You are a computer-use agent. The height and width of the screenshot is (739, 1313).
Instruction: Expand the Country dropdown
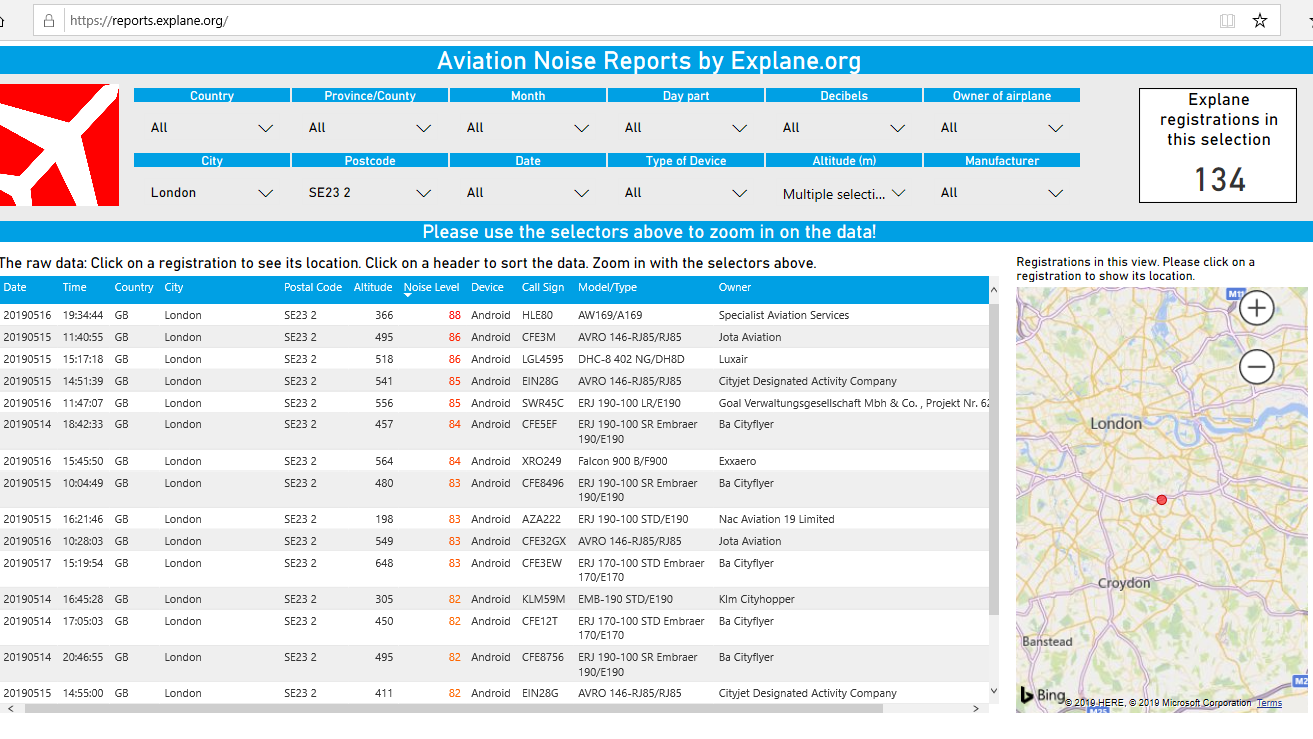[265, 128]
